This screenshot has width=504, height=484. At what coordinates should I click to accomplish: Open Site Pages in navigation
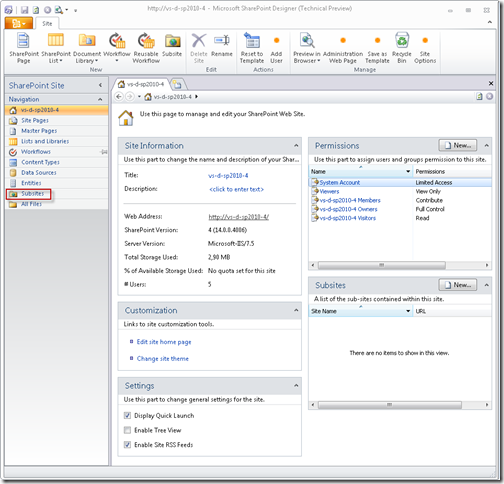(x=57, y=120)
